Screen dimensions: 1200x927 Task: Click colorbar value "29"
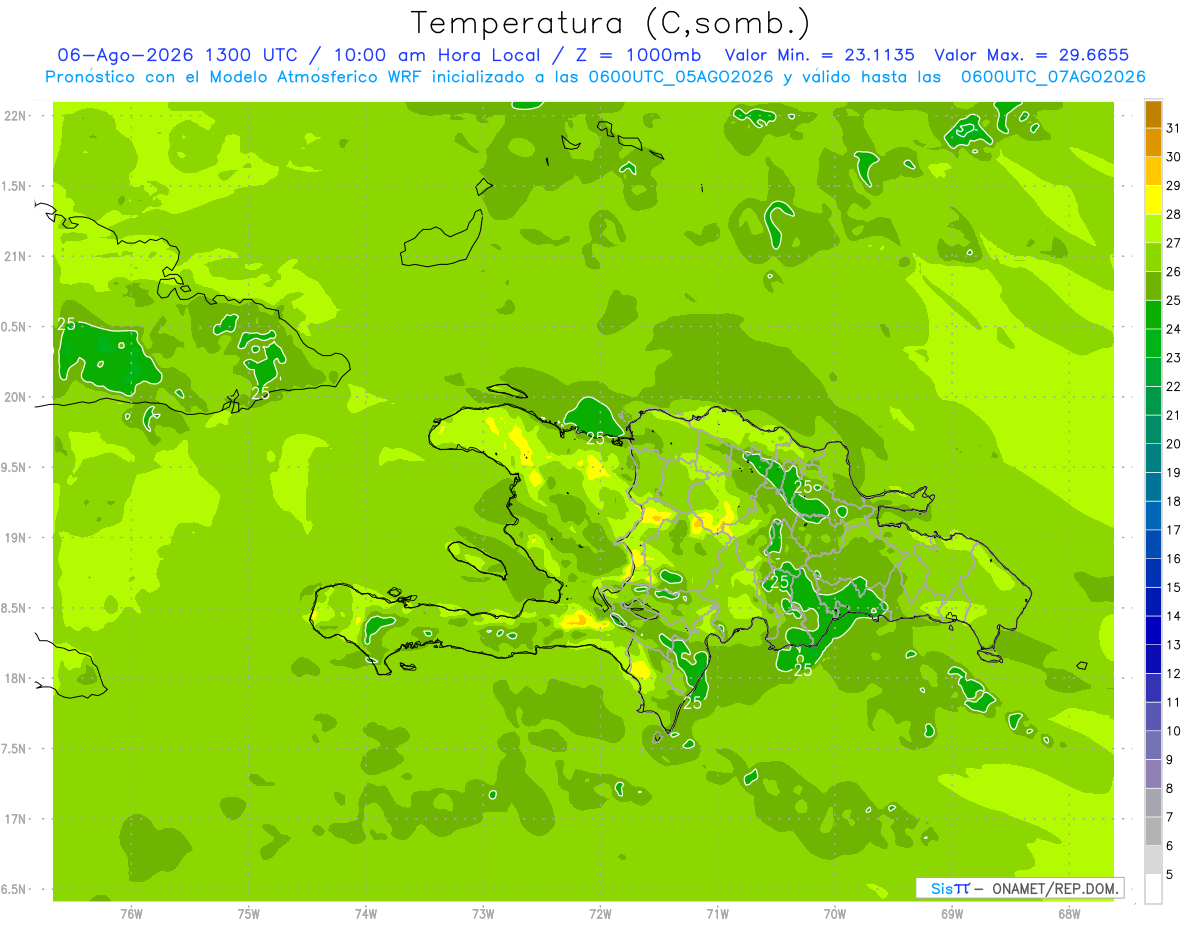click(1174, 186)
